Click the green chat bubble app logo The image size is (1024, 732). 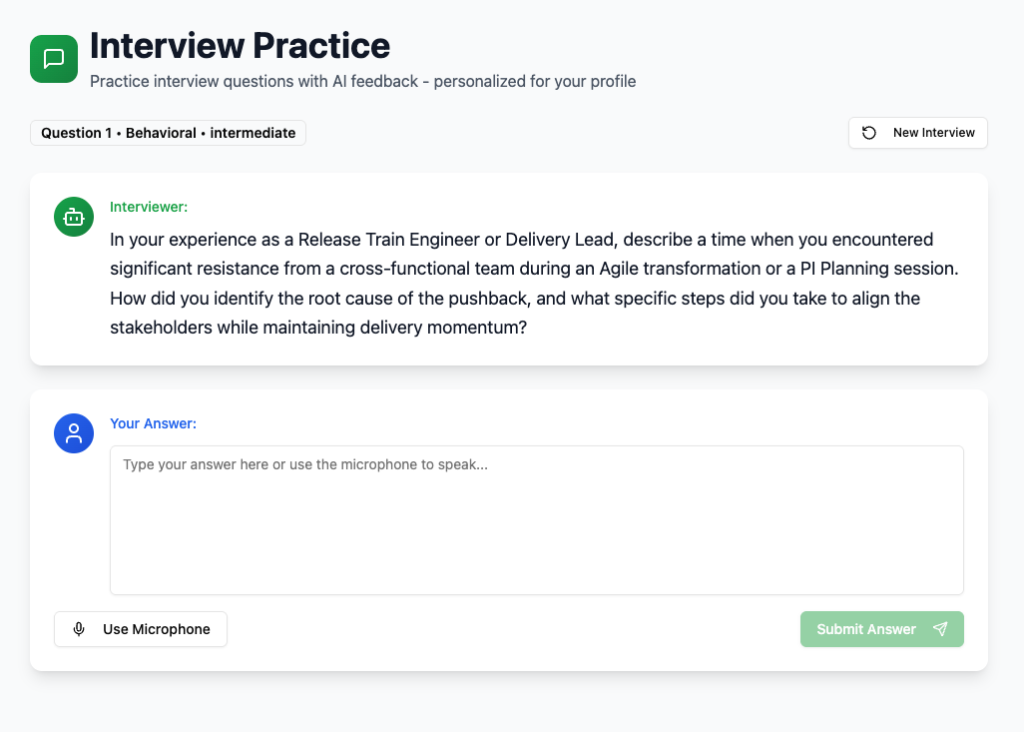(x=54, y=59)
